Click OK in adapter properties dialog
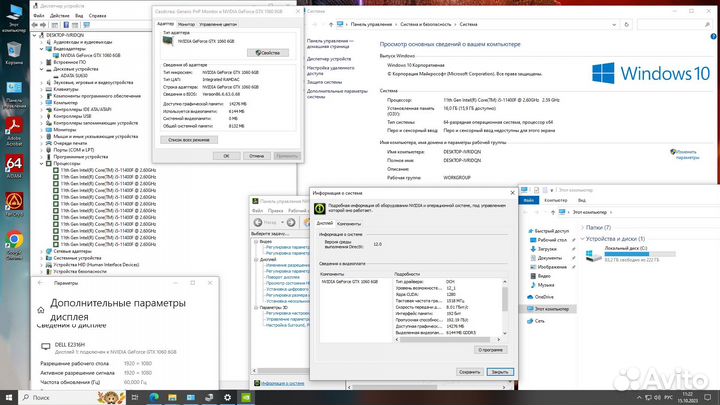720x405 pixels. (x=226, y=156)
